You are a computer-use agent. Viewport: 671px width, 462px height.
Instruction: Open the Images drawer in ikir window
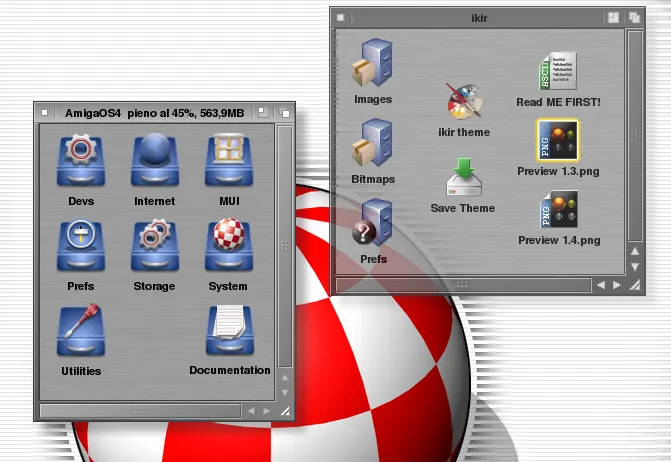point(373,64)
